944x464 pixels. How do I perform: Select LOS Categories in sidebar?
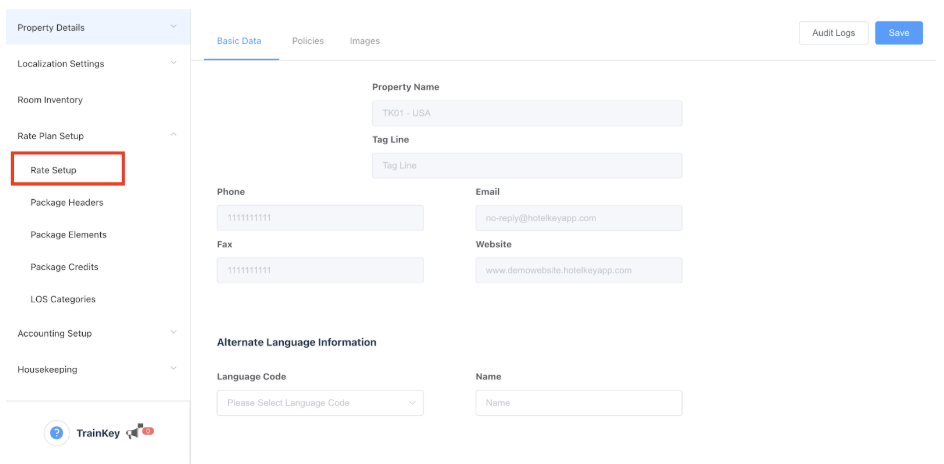pyautogui.click(x=63, y=299)
